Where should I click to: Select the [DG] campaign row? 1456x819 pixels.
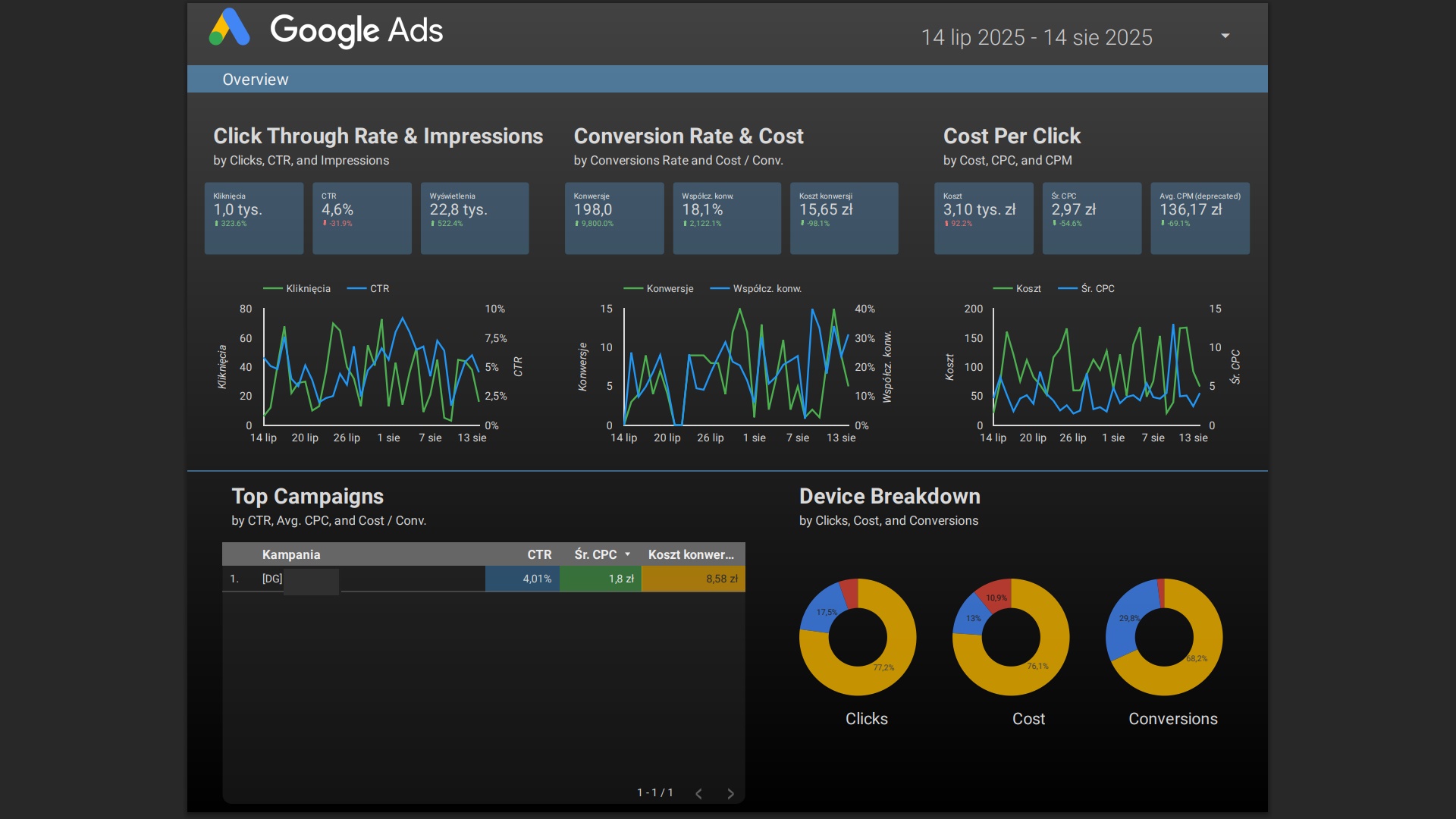tap(483, 579)
